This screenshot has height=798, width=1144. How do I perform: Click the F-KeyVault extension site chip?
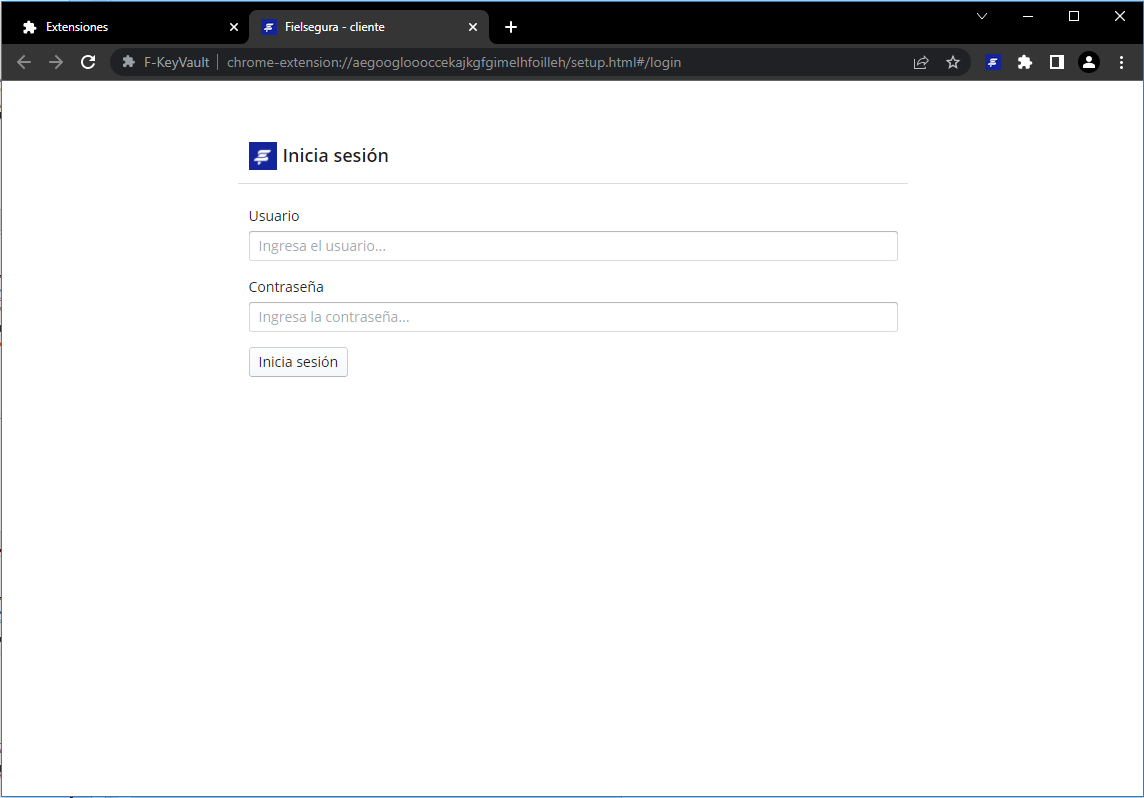tap(165, 62)
